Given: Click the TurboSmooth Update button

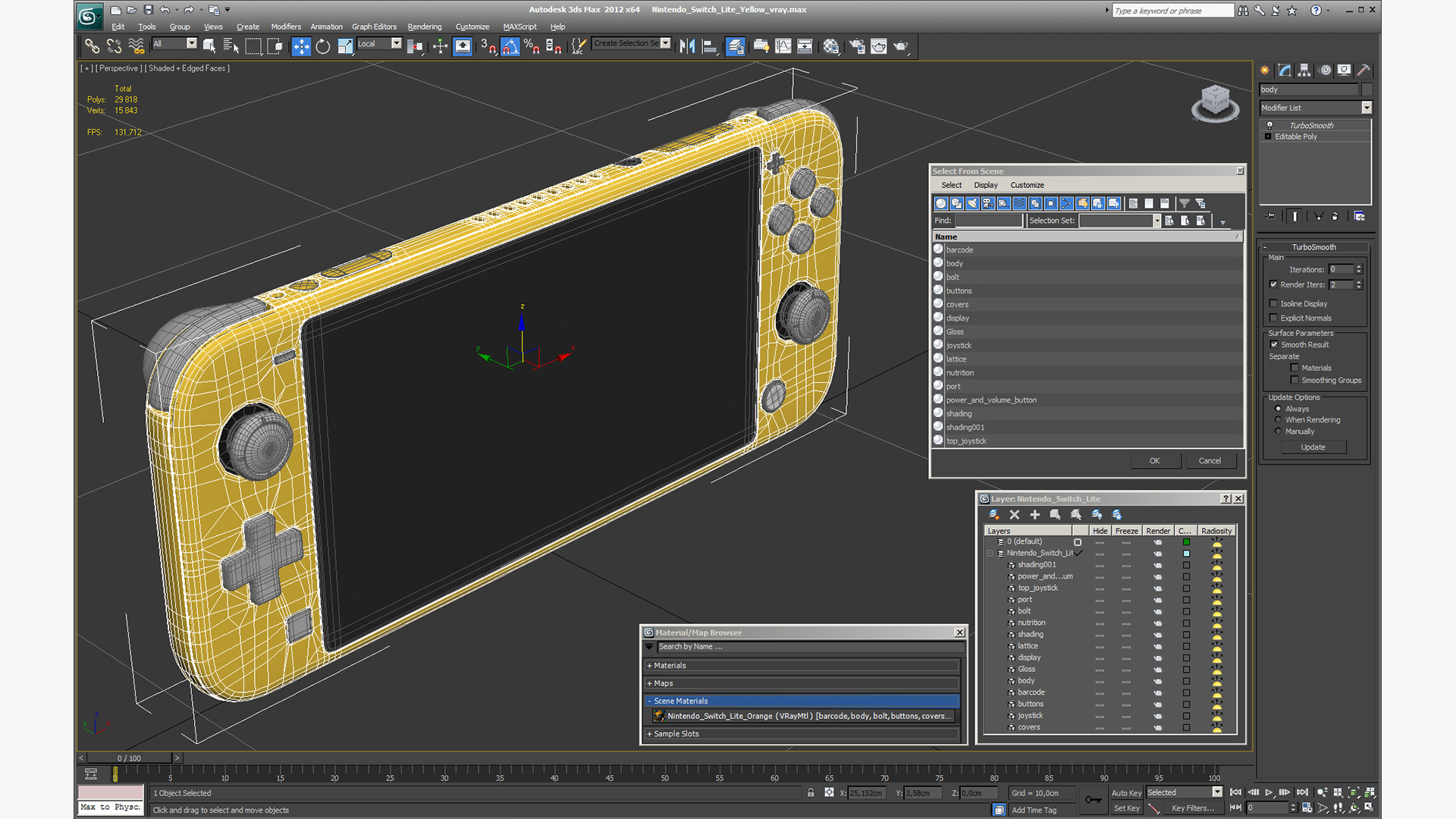Looking at the screenshot, I should point(1313,447).
